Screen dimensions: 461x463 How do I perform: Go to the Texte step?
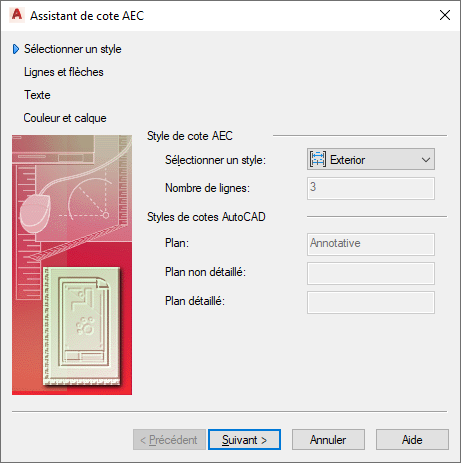click(x=37, y=95)
